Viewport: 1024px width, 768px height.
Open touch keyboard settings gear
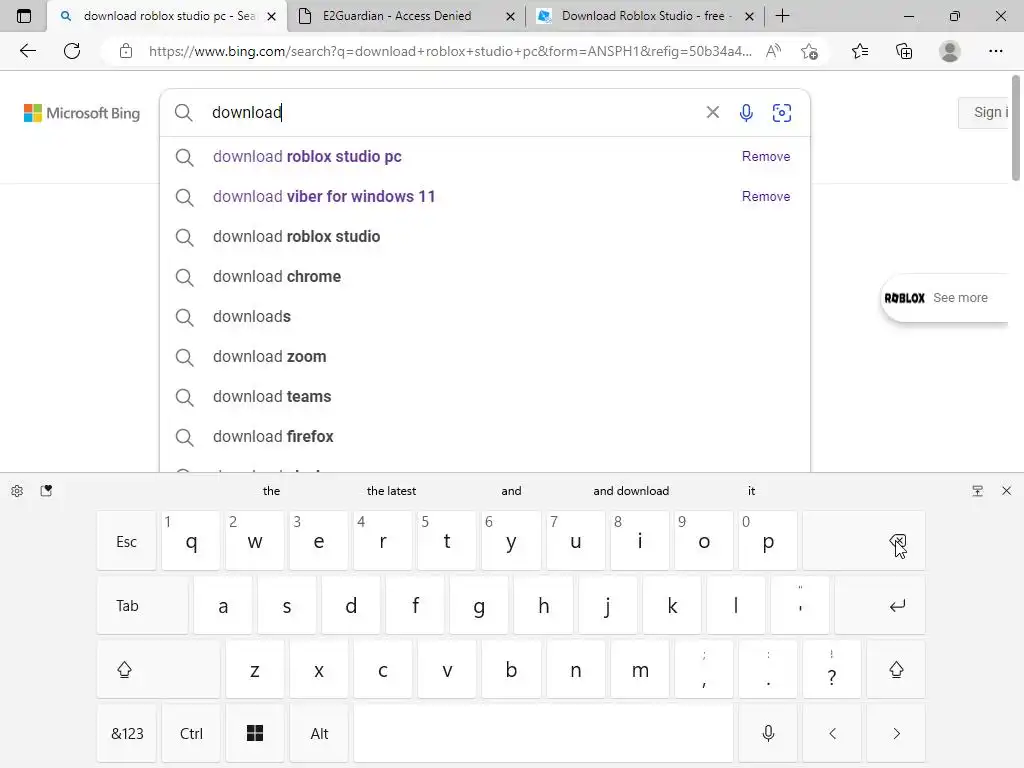pos(17,491)
